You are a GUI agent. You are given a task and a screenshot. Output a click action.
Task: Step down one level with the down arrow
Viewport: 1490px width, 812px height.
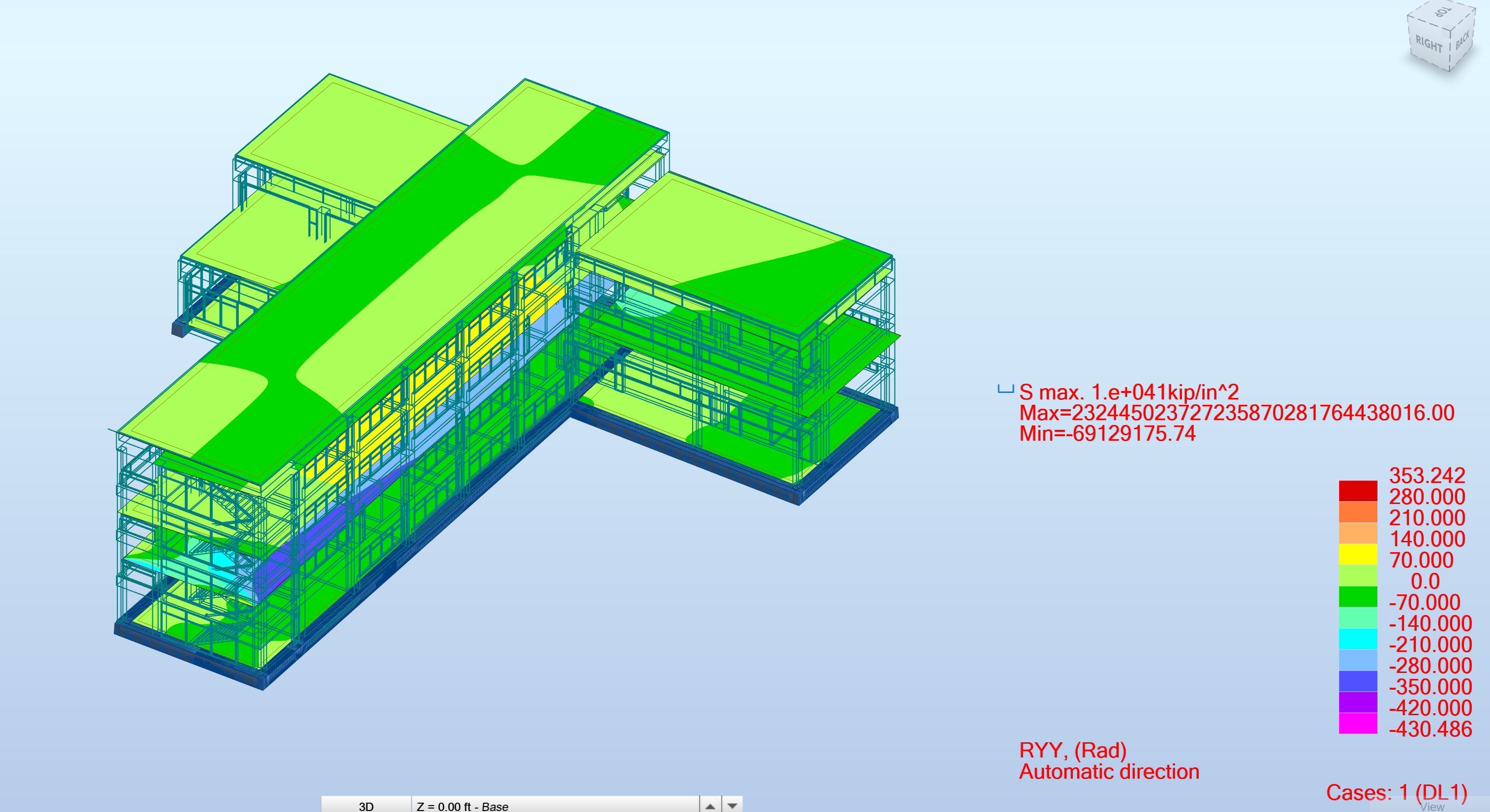pyautogui.click(x=732, y=806)
